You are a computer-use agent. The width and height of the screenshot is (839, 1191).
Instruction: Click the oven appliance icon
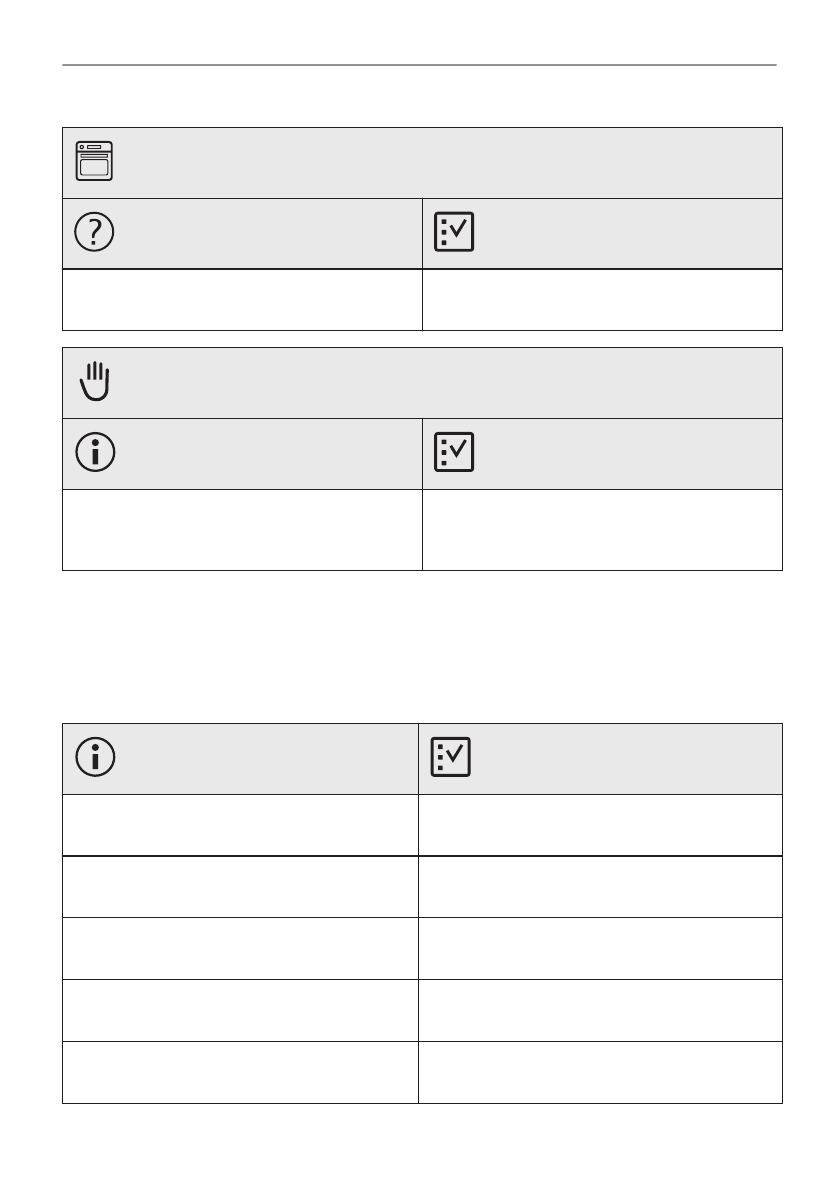click(x=94, y=161)
